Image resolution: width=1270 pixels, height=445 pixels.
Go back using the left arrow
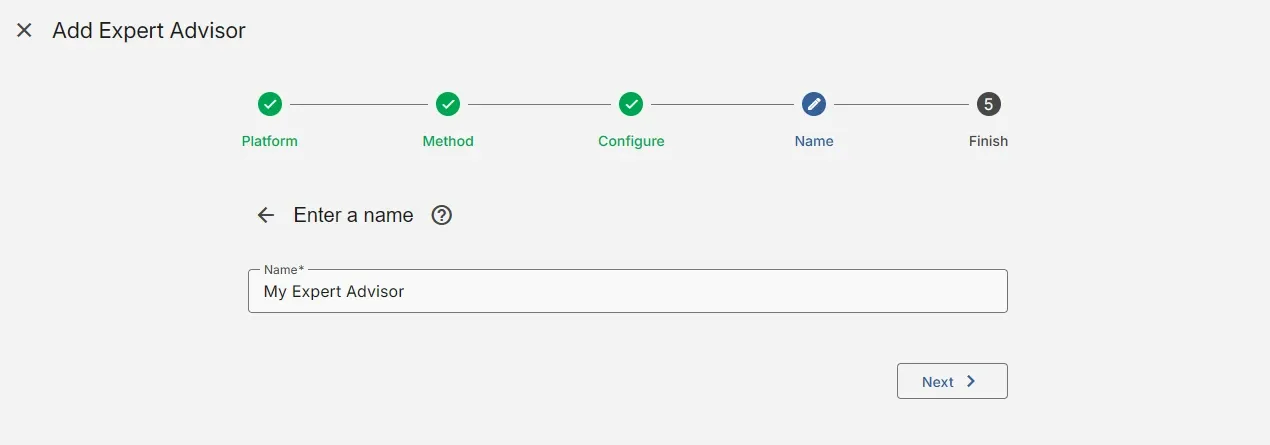pos(266,215)
